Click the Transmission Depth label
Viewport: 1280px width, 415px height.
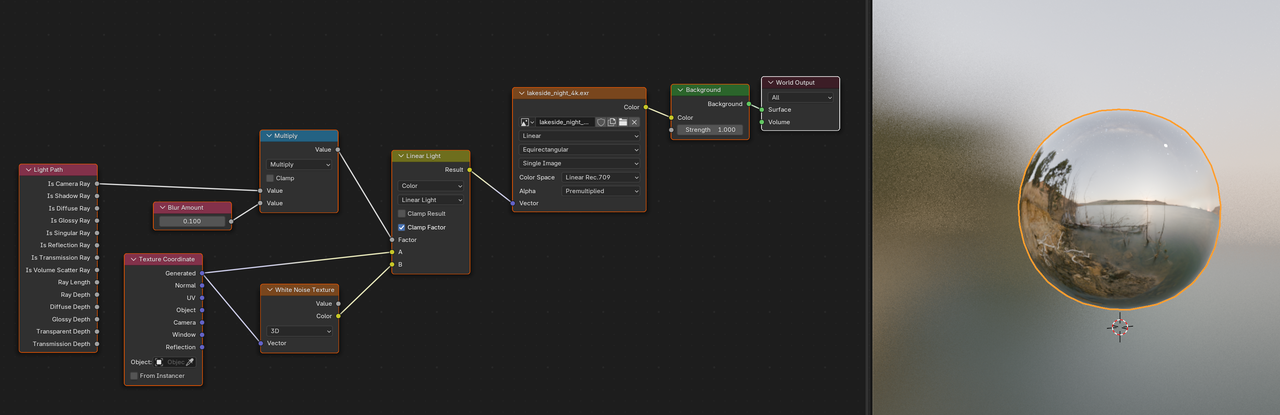coord(62,344)
